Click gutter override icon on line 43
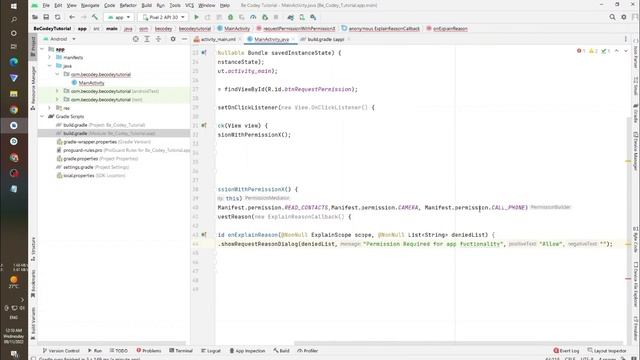640x360 pixels. pos(204,235)
